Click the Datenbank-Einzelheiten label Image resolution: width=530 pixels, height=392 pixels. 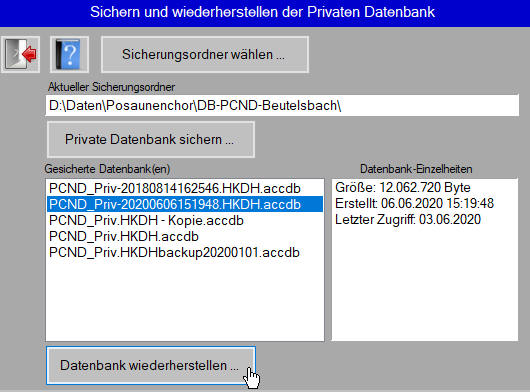[416, 169]
